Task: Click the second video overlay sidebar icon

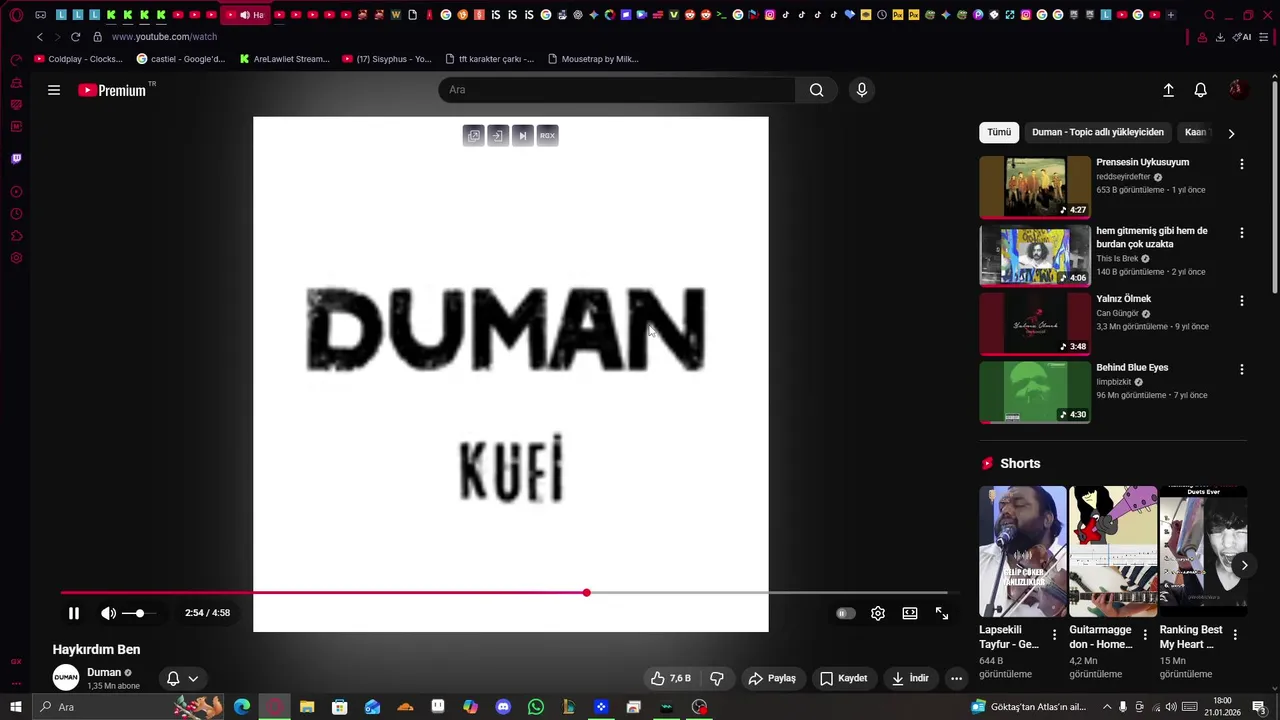Action: point(498,135)
